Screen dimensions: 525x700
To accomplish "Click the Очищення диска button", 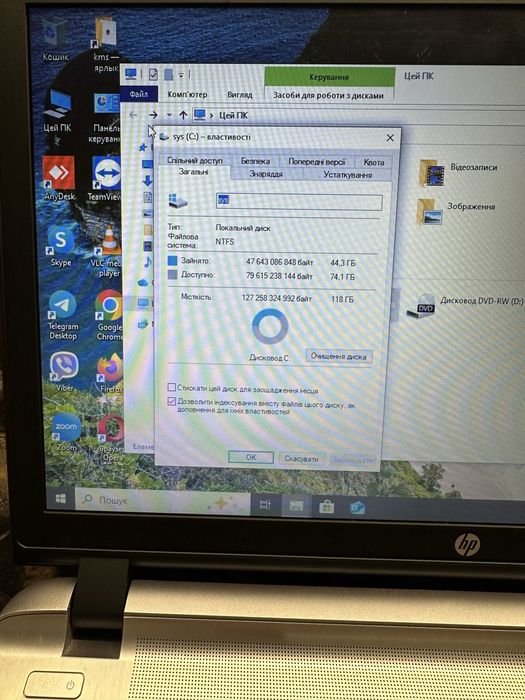I will [339, 356].
